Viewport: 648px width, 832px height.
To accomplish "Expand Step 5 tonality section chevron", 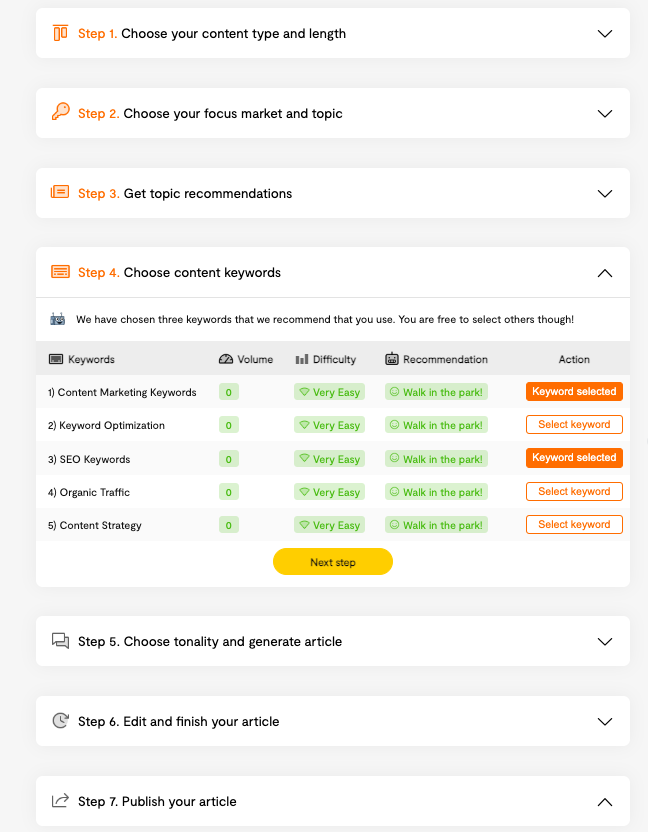I will 605,642.
